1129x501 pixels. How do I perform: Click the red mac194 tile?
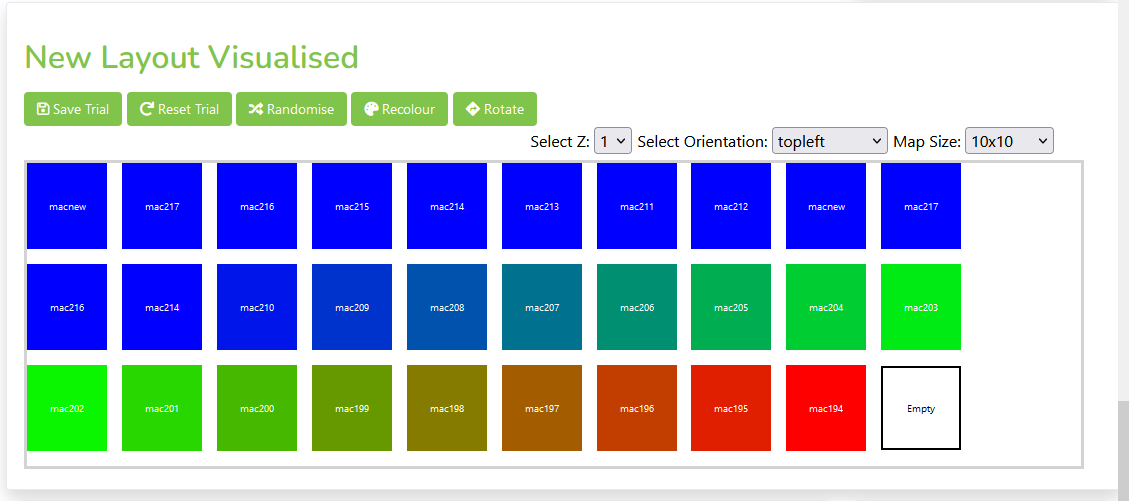(825, 408)
